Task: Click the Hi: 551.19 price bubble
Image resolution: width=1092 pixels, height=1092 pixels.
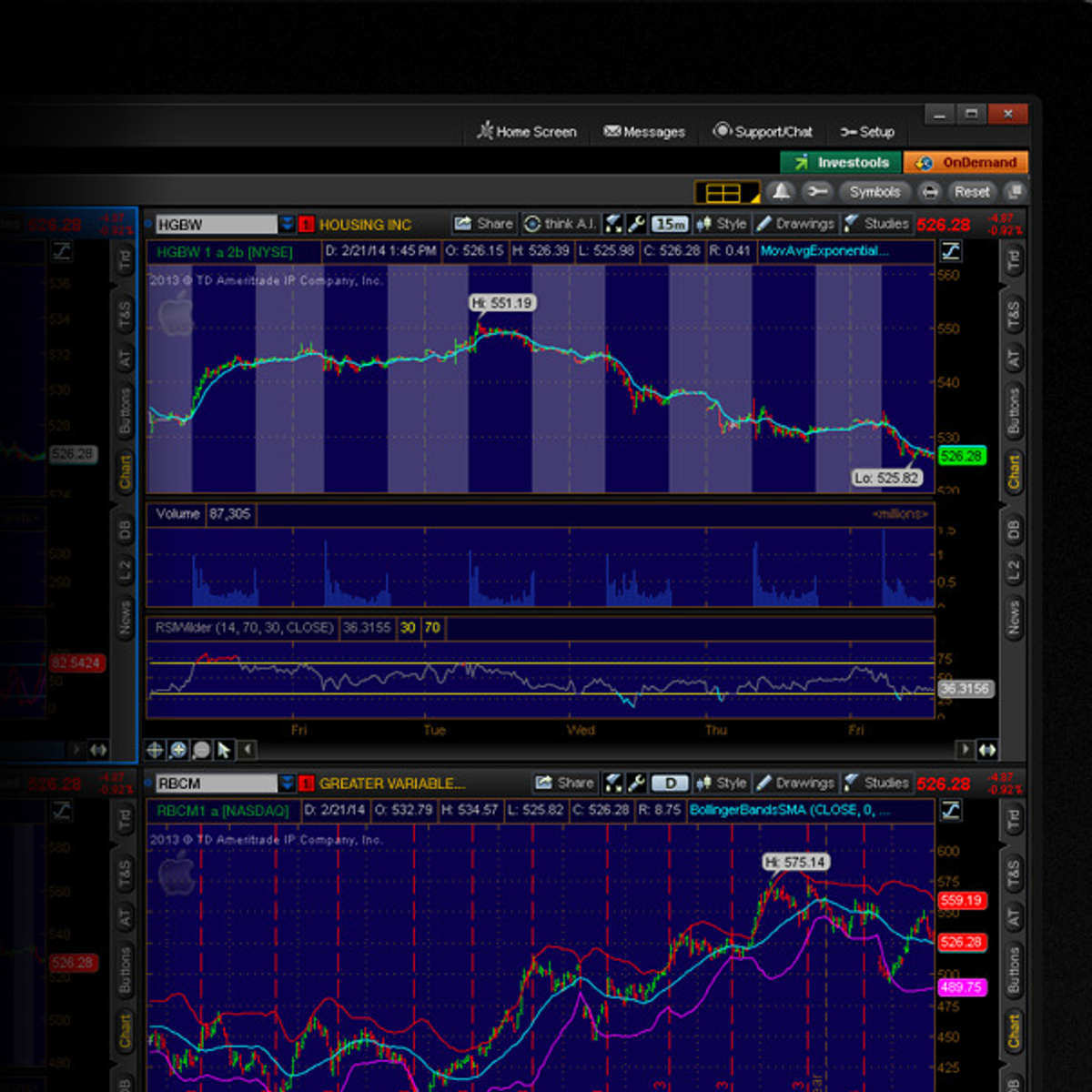Action: pyautogui.click(x=501, y=303)
